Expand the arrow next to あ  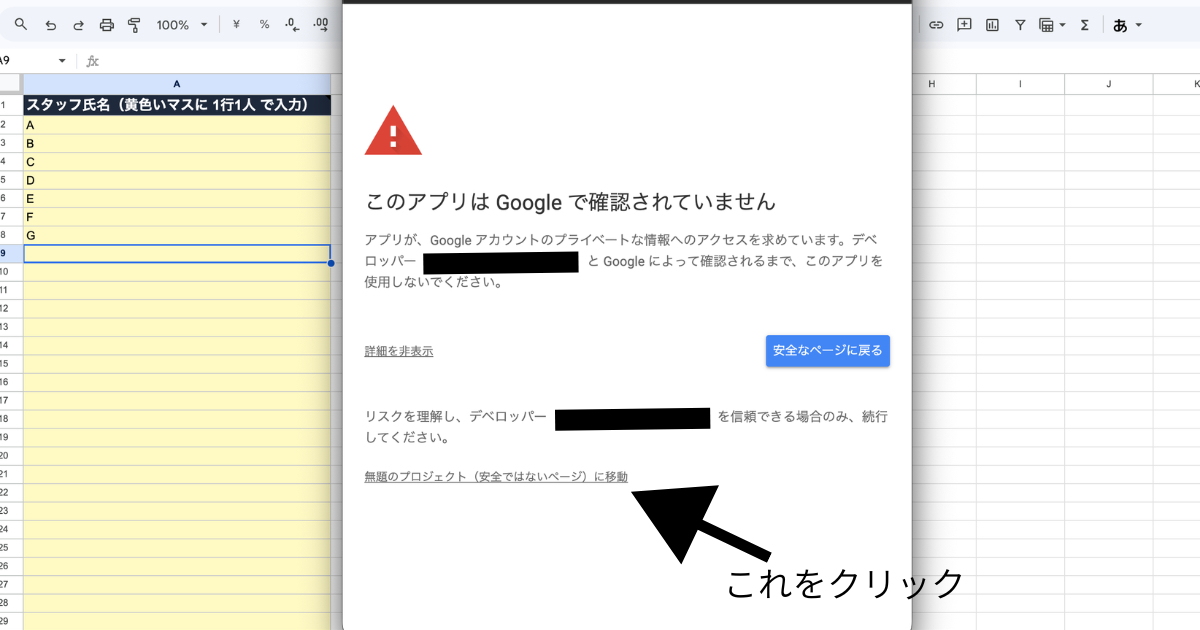coord(1138,25)
